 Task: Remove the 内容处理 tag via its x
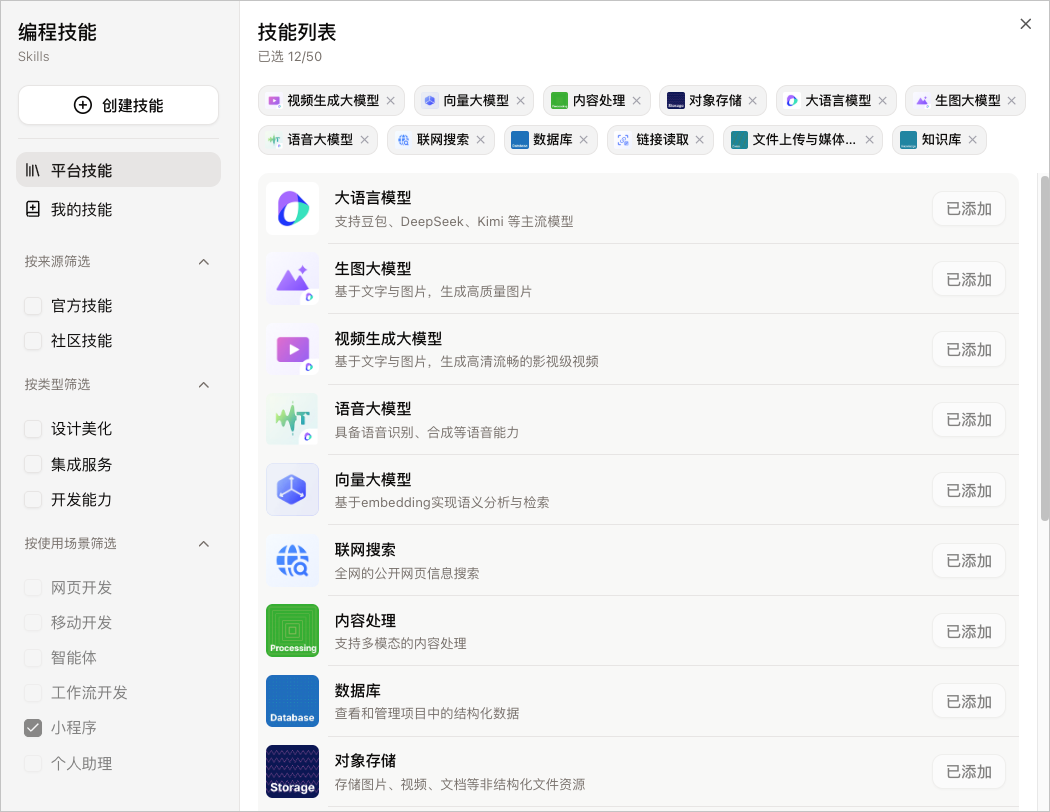(636, 100)
